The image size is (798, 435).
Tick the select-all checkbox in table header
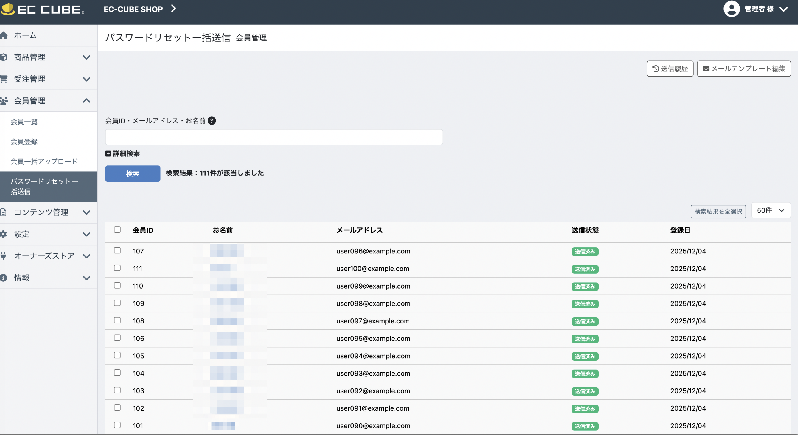coord(118,229)
